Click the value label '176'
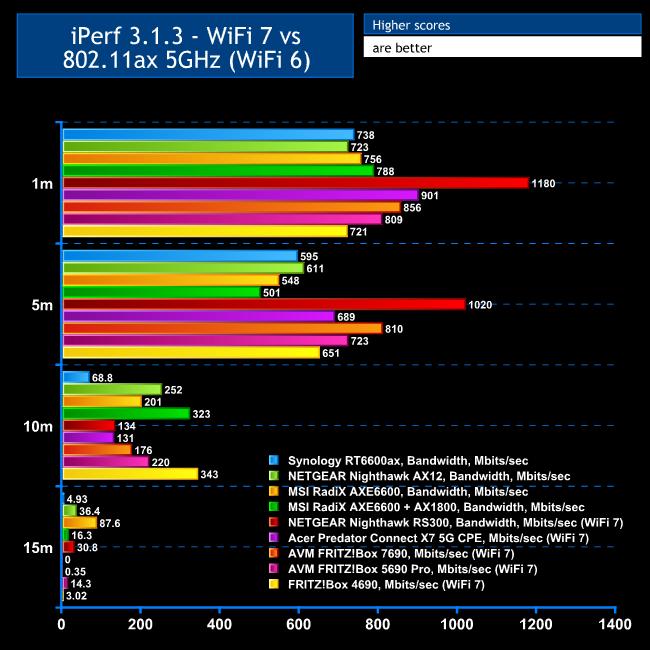The height and width of the screenshot is (650, 650). (143, 450)
